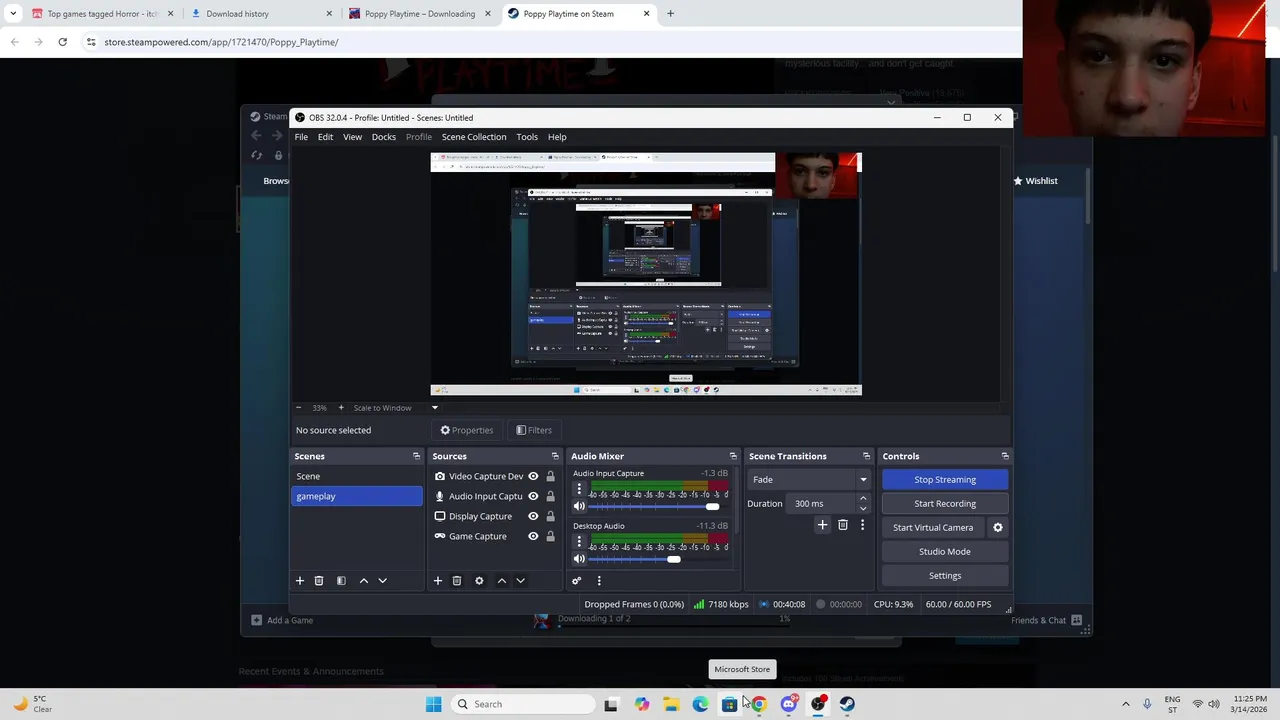Open the preview scaling dropdown arrow
1280x720 pixels.
click(434, 408)
